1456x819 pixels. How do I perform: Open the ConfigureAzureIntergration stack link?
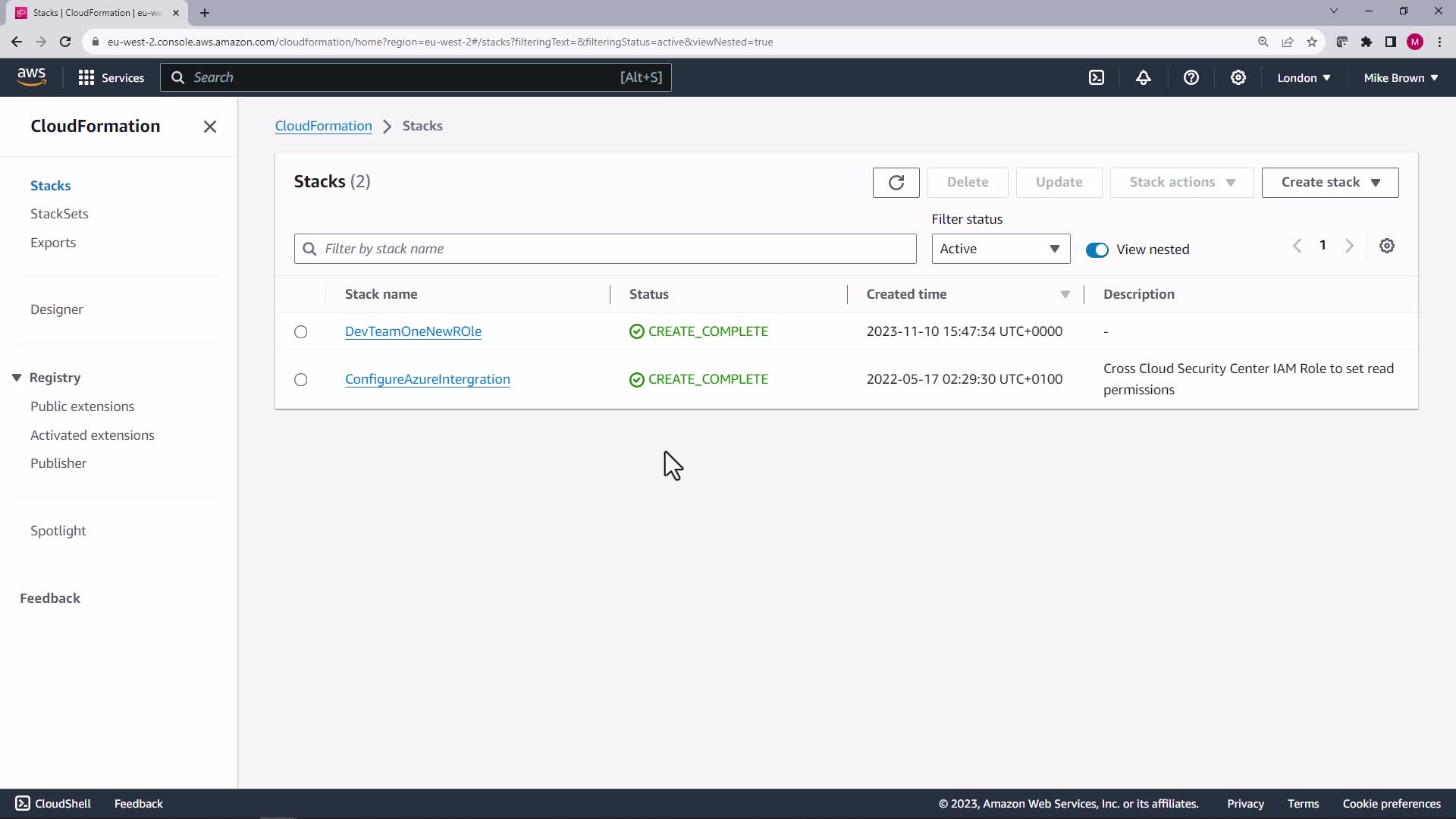pyautogui.click(x=427, y=379)
